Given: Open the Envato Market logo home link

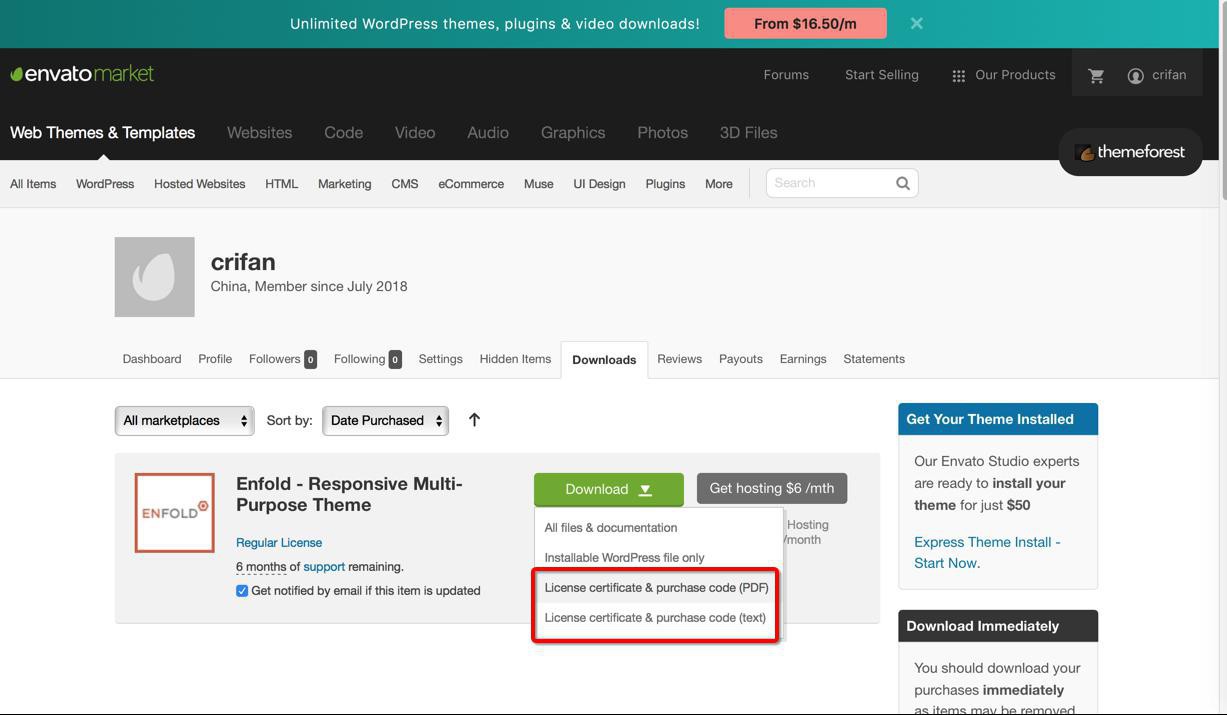Looking at the screenshot, I should 82,74.
